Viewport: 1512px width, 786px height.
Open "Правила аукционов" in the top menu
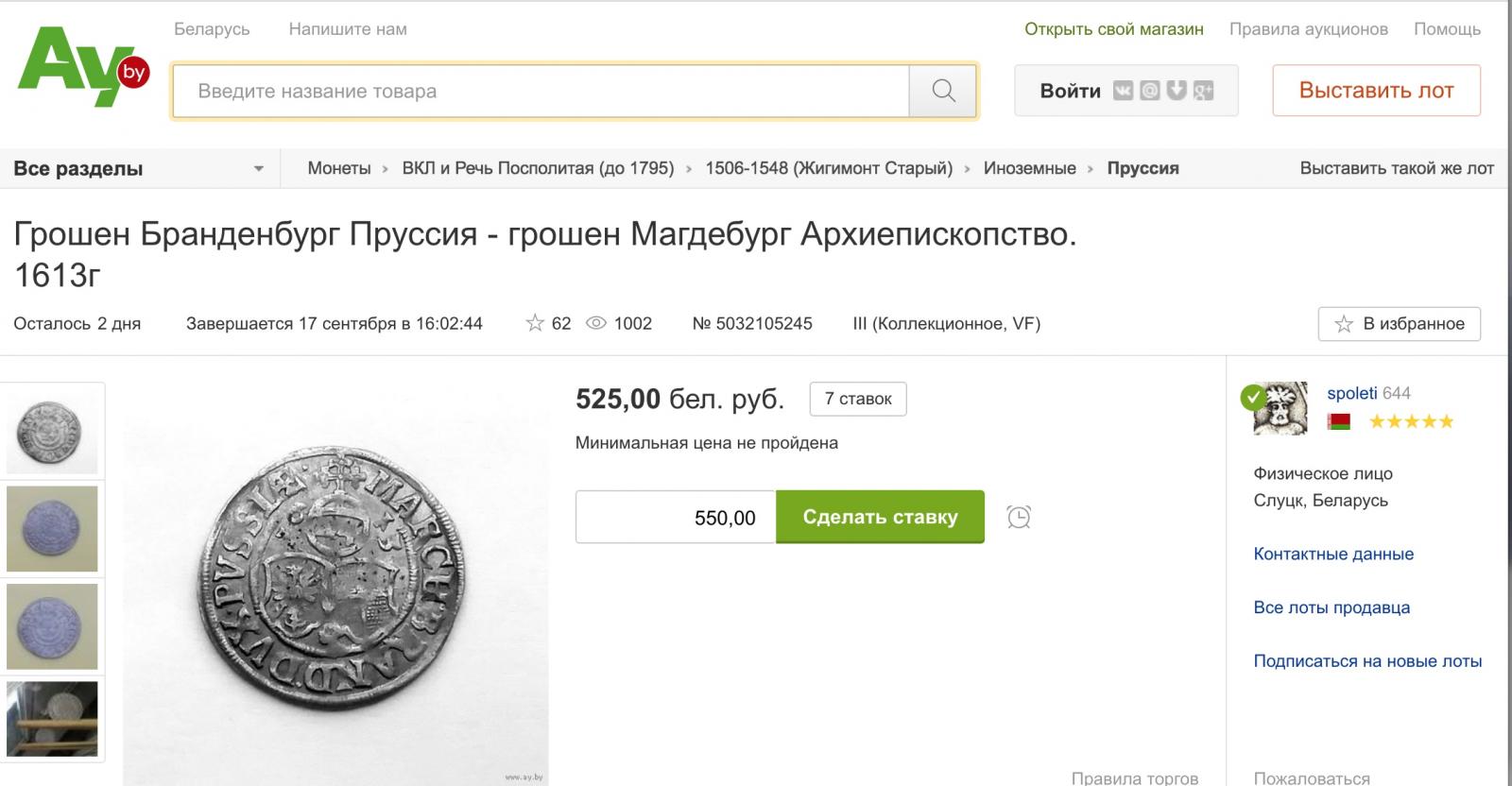pos(1308,29)
